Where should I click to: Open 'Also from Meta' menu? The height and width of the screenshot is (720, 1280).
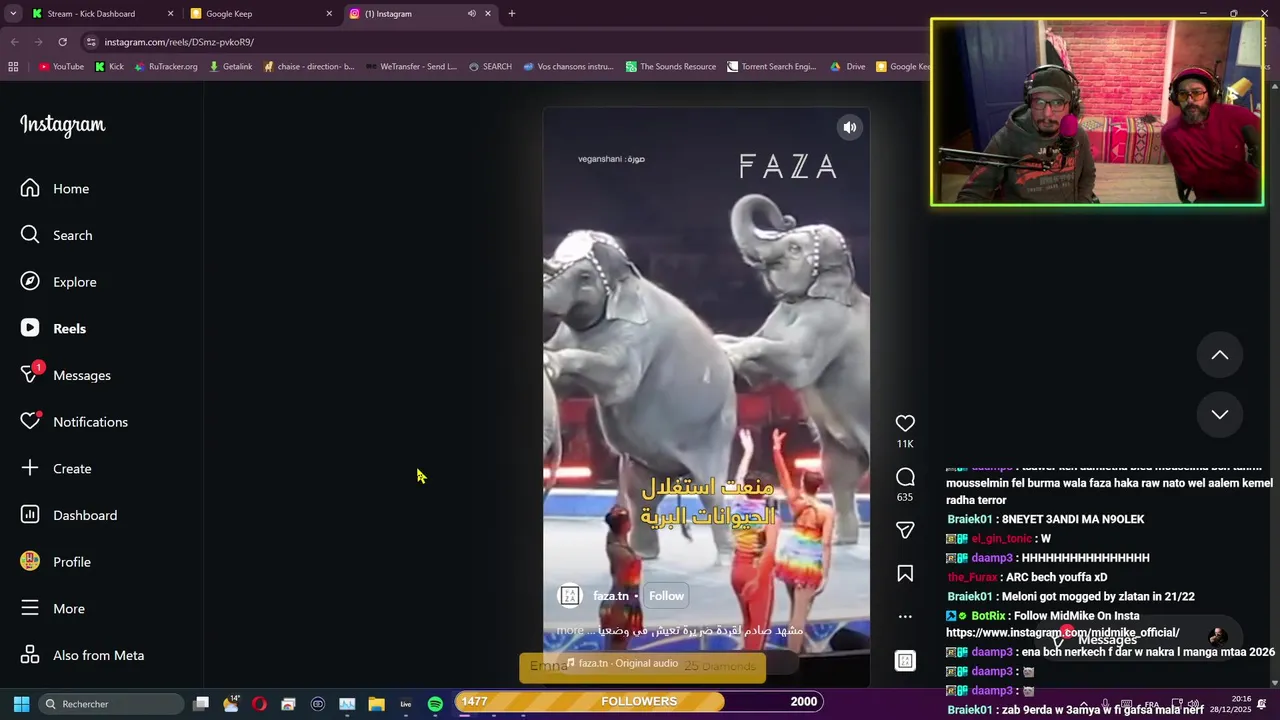pos(84,655)
